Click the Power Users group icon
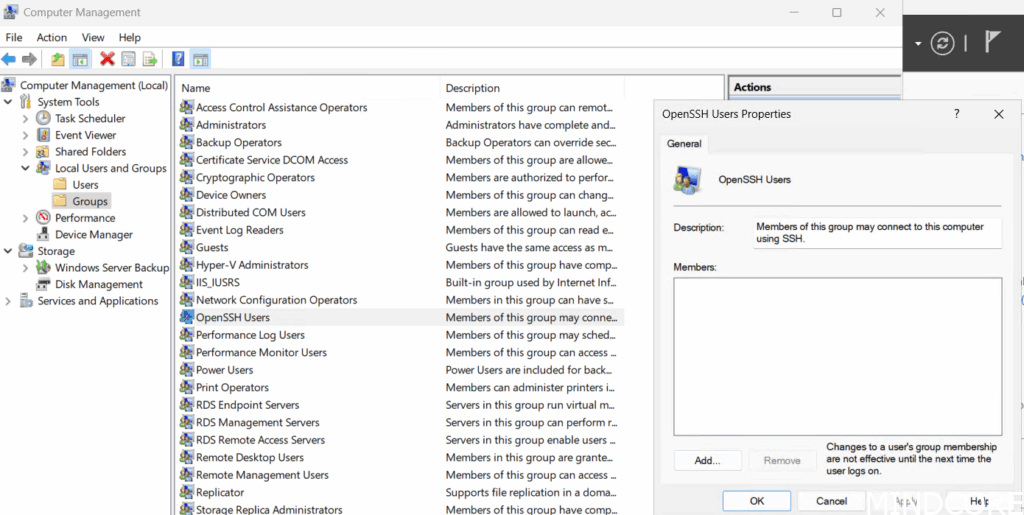Image resolution: width=1024 pixels, height=515 pixels. click(186, 370)
